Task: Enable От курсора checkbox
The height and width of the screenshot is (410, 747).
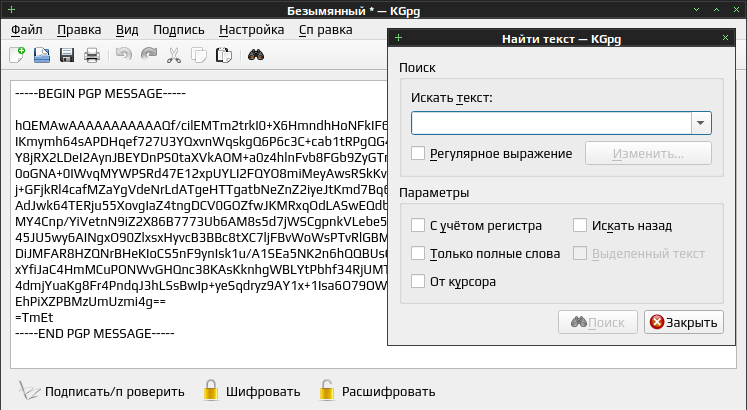Action: click(x=418, y=281)
